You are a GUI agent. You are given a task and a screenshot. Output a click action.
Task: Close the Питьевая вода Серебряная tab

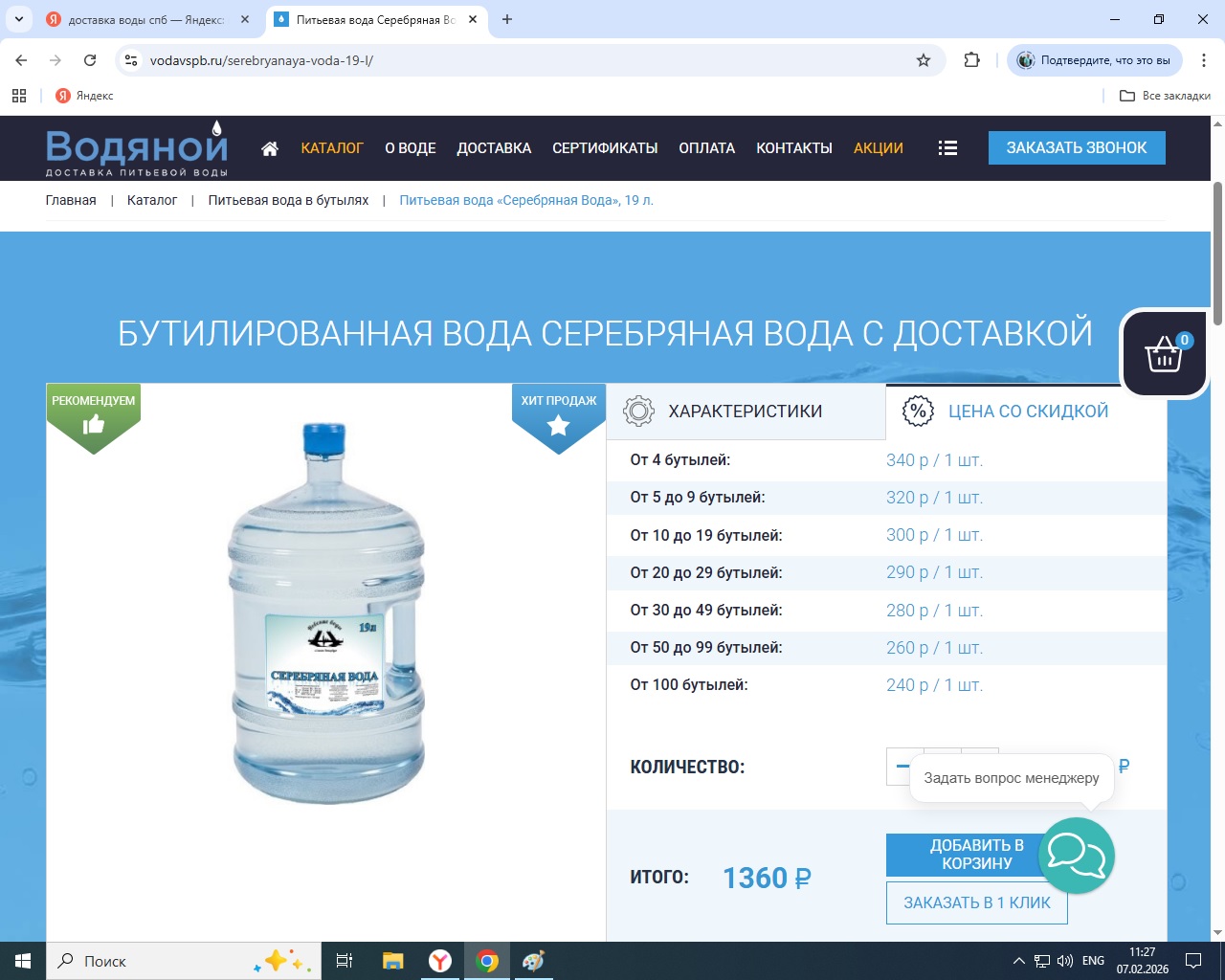[473, 19]
